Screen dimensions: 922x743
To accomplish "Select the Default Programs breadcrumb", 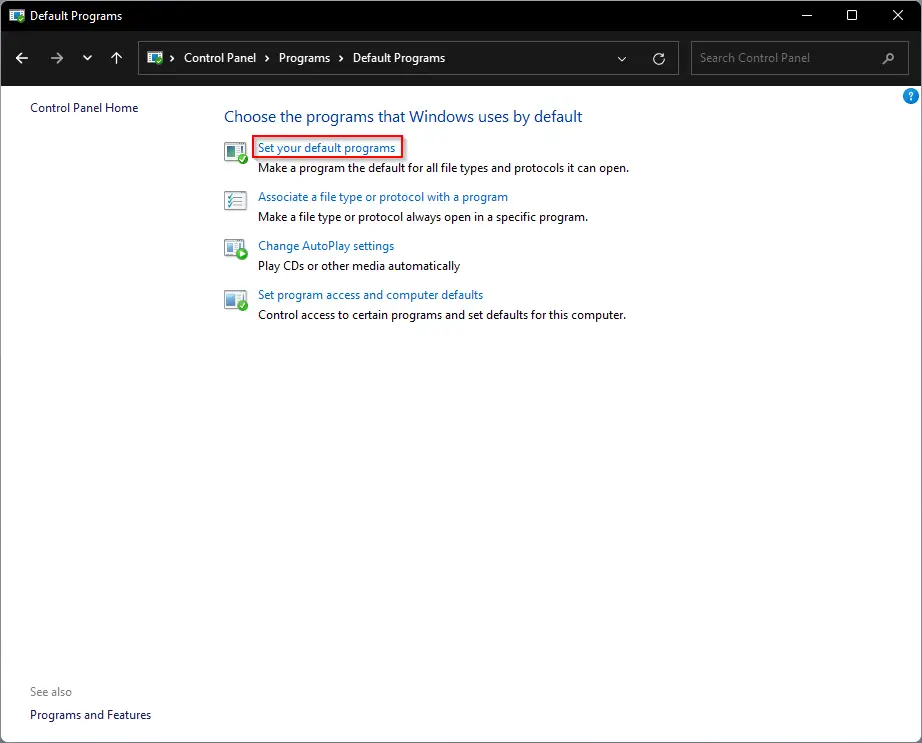I will (399, 58).
